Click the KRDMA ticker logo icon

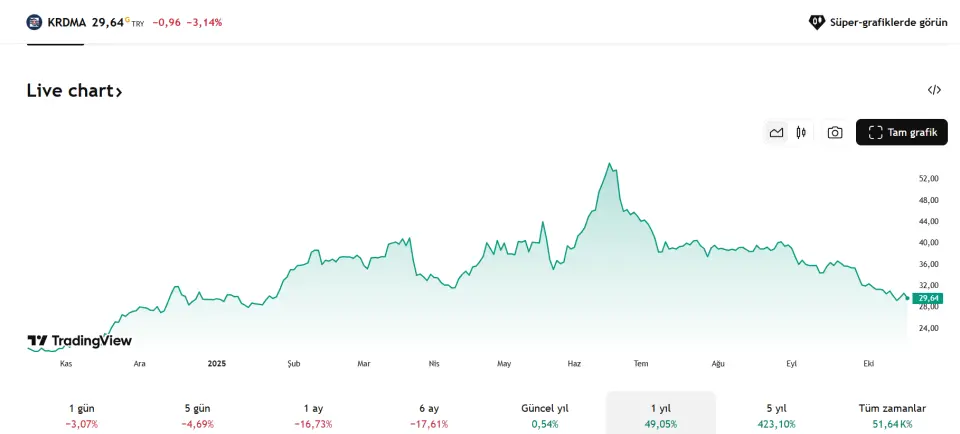pos(35,21)
